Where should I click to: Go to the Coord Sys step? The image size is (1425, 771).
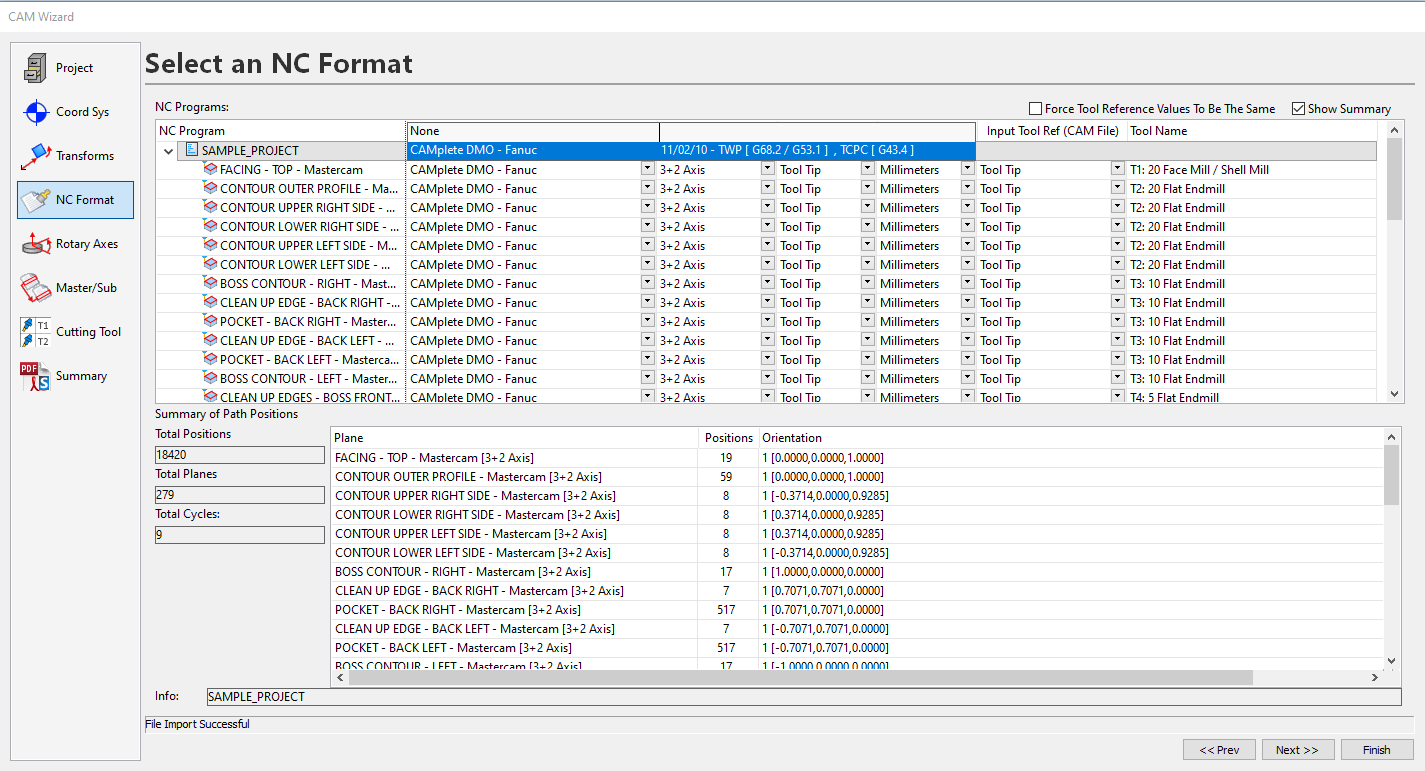point(75,112)
